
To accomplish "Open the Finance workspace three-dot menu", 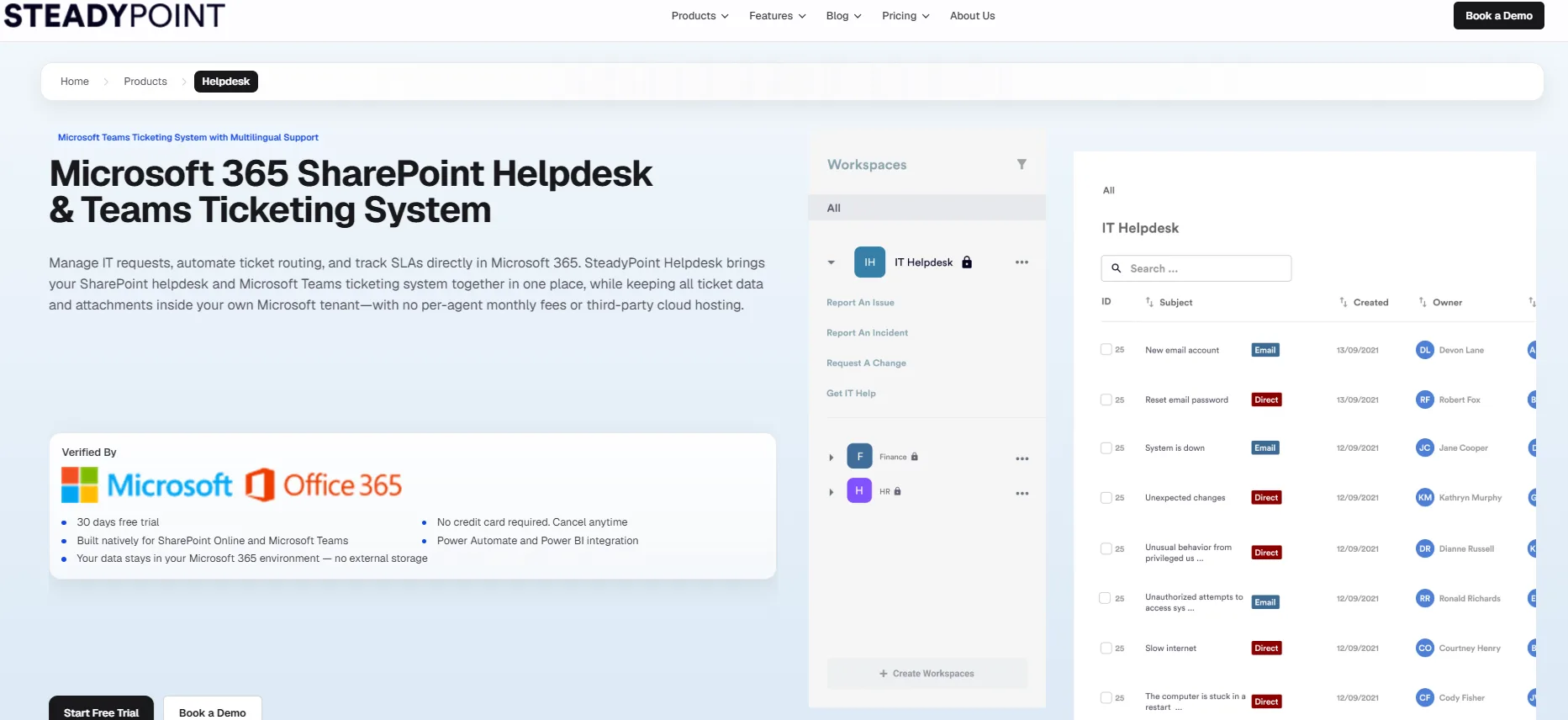I will [x=1022, y=458].
